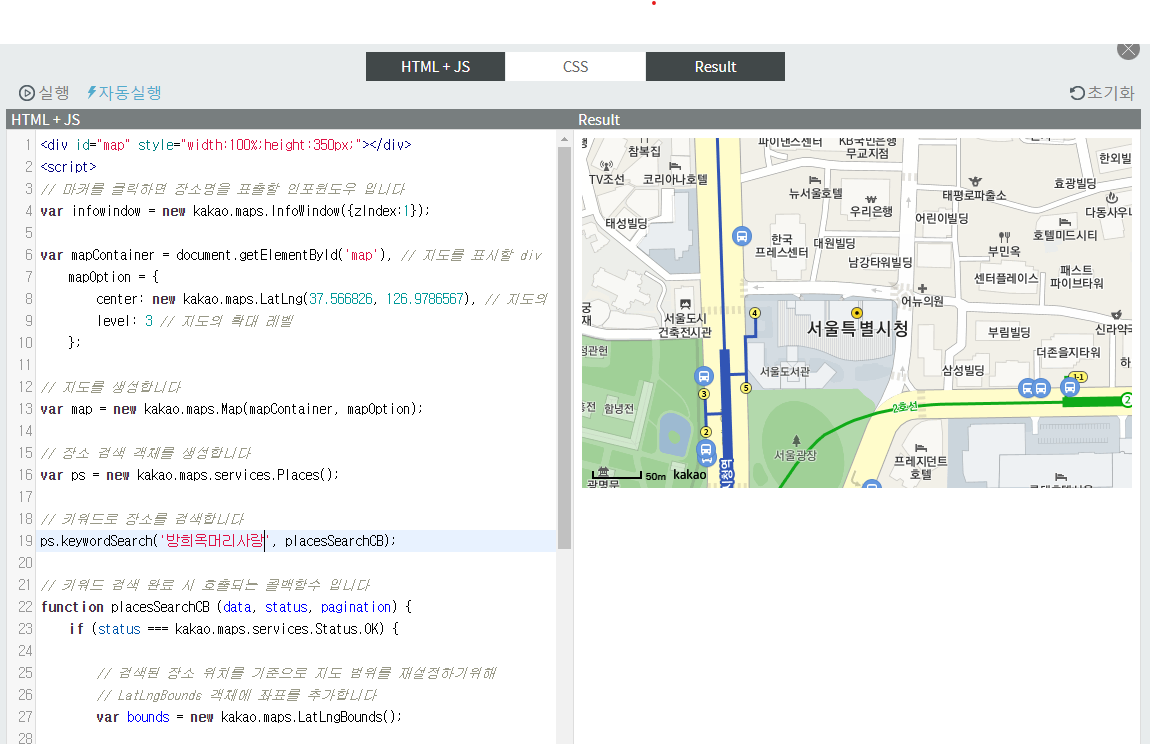Click the var ps Places declaration line
The image size is (1150, 744).
coord(189,475)
